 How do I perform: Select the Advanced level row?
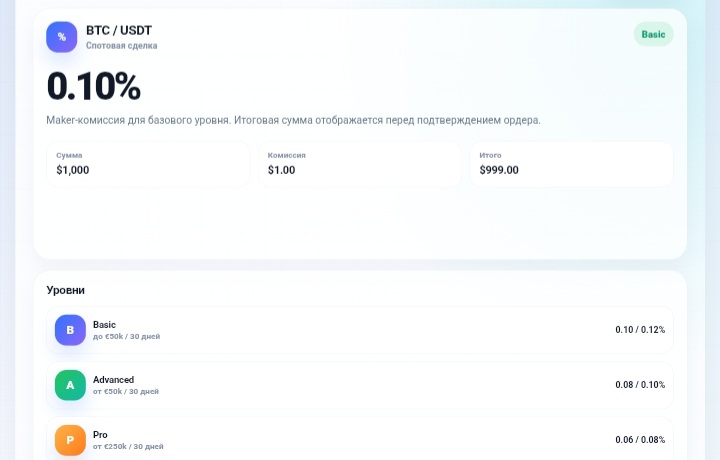click(x=360, y=385)
